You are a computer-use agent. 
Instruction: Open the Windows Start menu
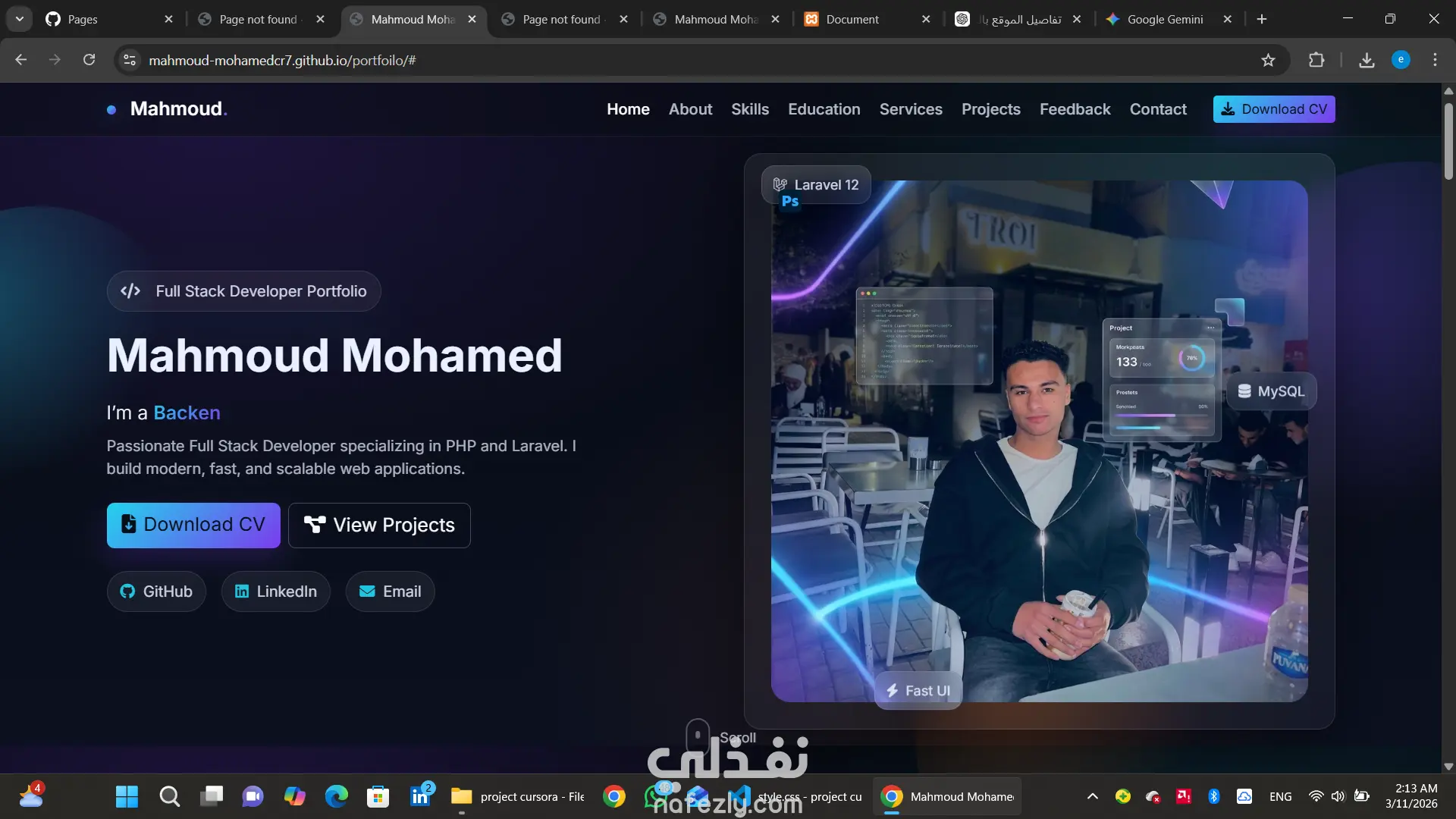pyautogui.click(x=127, y=796)
